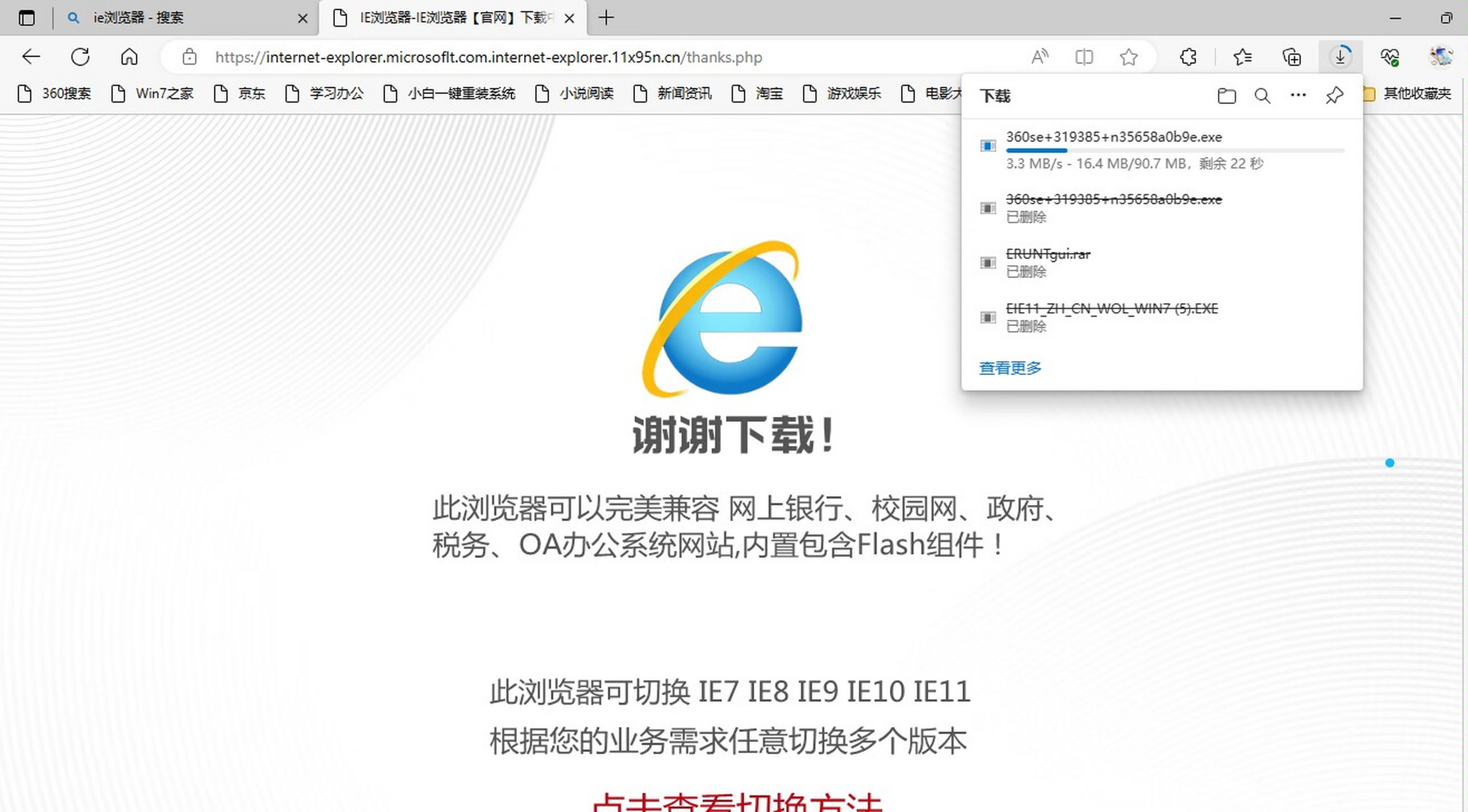Screen dimensions: 1468x812
Task: Click 此浏览器可切换 IE7 IE8 IE9 text
Action: pyautogui.click(x=730, y=691)
